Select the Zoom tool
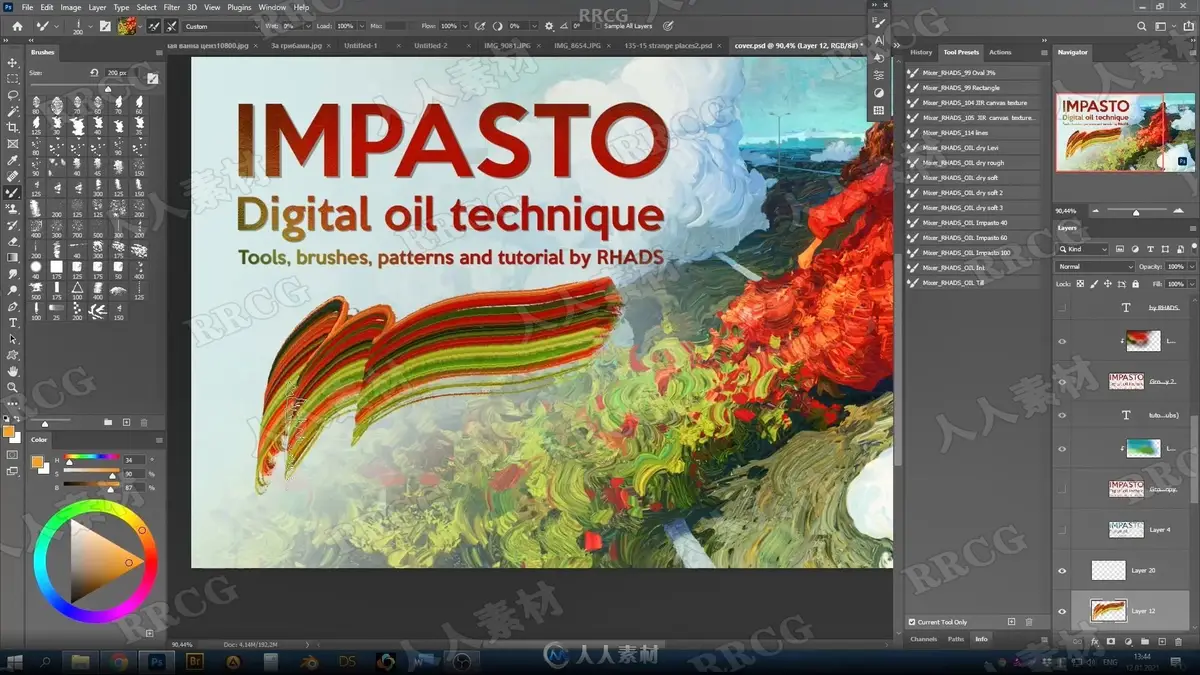1200x675 pixels. [13, 387]
